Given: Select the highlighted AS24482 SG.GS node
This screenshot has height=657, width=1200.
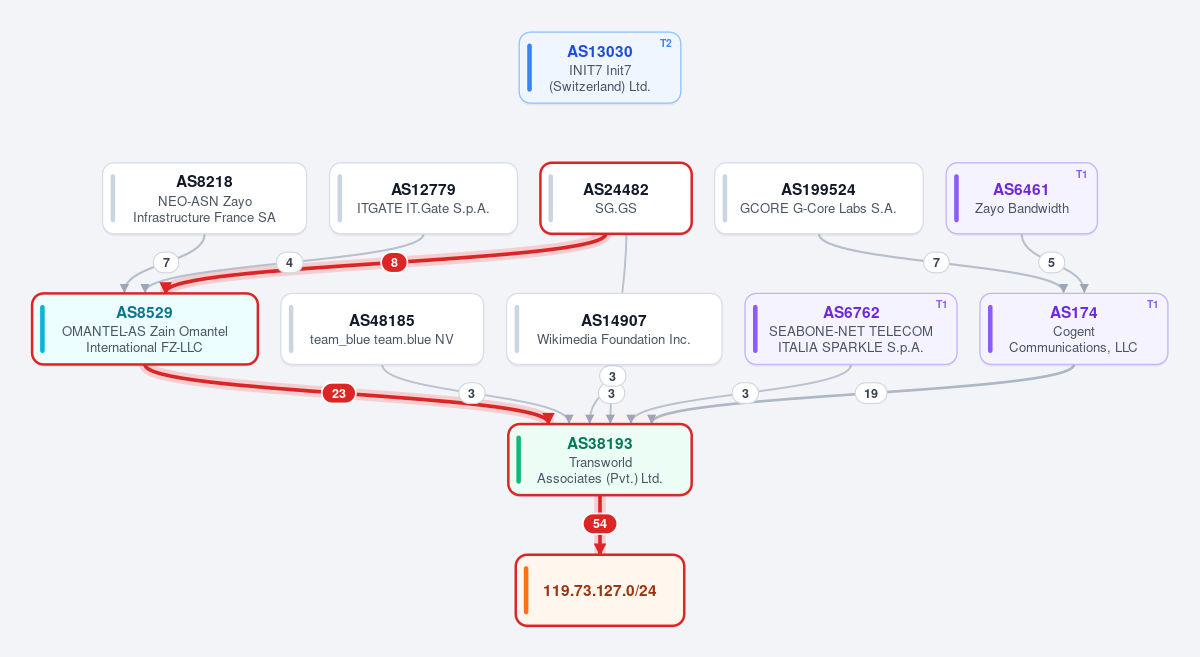Looking at the screenshot, I should pyautogui.click(x=616, y=198).
